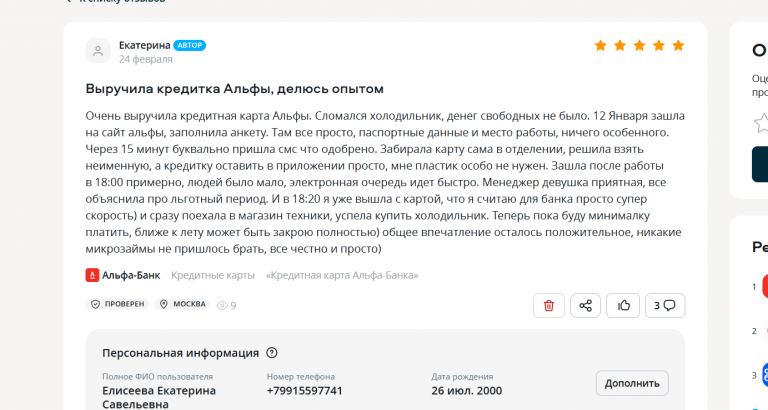
Task: Click the views eye icon showing 9
Action: tap(222, 306)
